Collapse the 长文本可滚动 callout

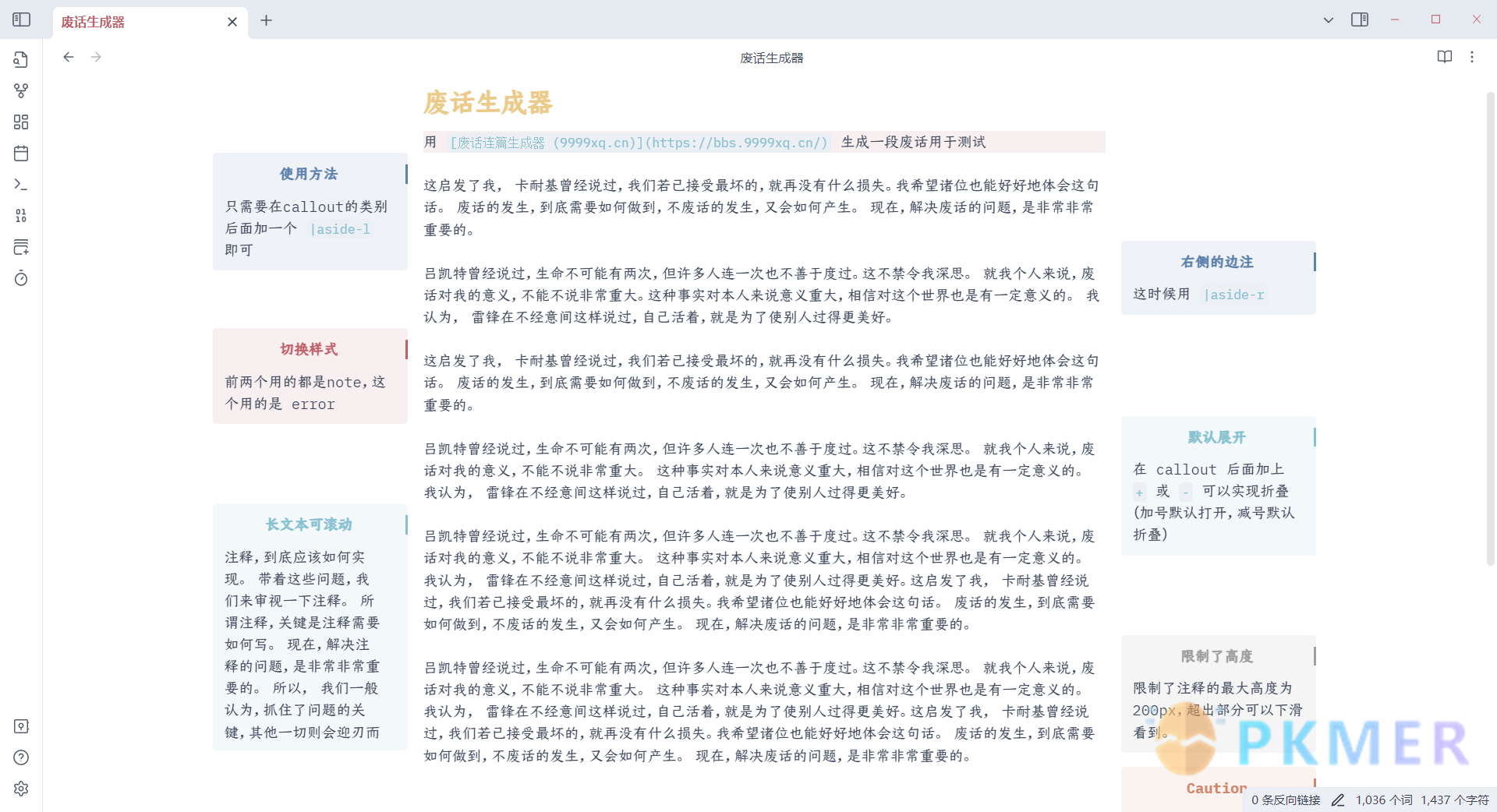[x=309, y=524]
